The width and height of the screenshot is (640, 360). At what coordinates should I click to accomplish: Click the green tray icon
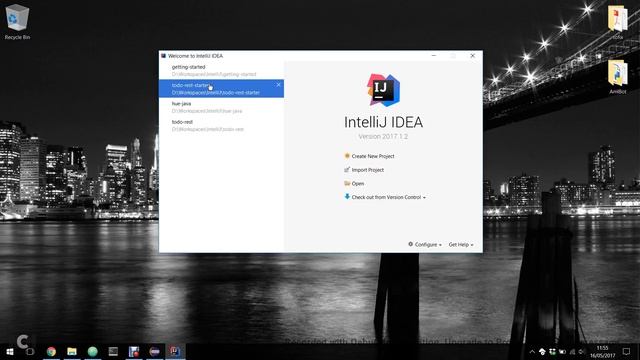point(552,352)
